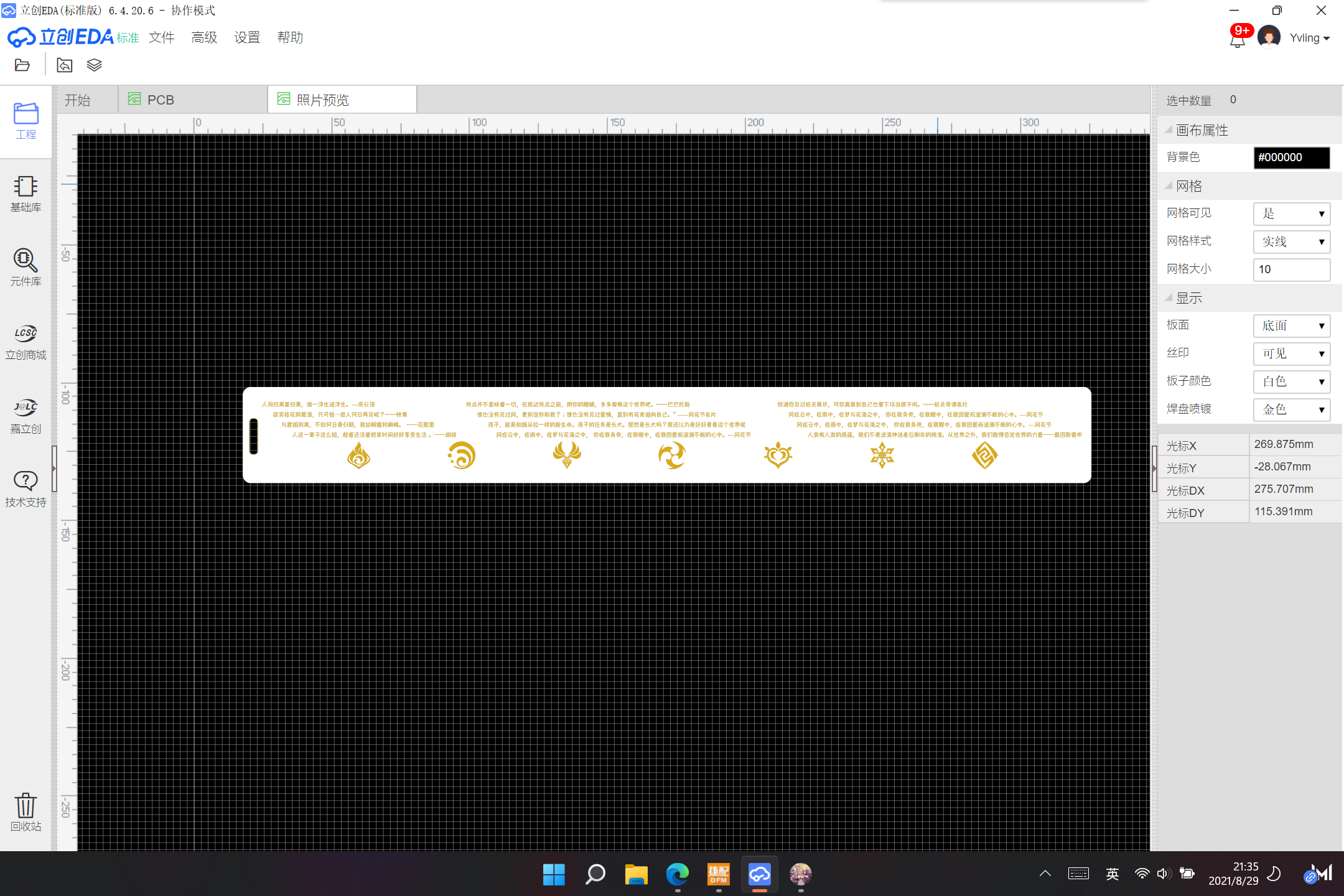Open the 网格可见 dropdown
Viewport: 1344px width, 896px height.
pos(1292,213)
